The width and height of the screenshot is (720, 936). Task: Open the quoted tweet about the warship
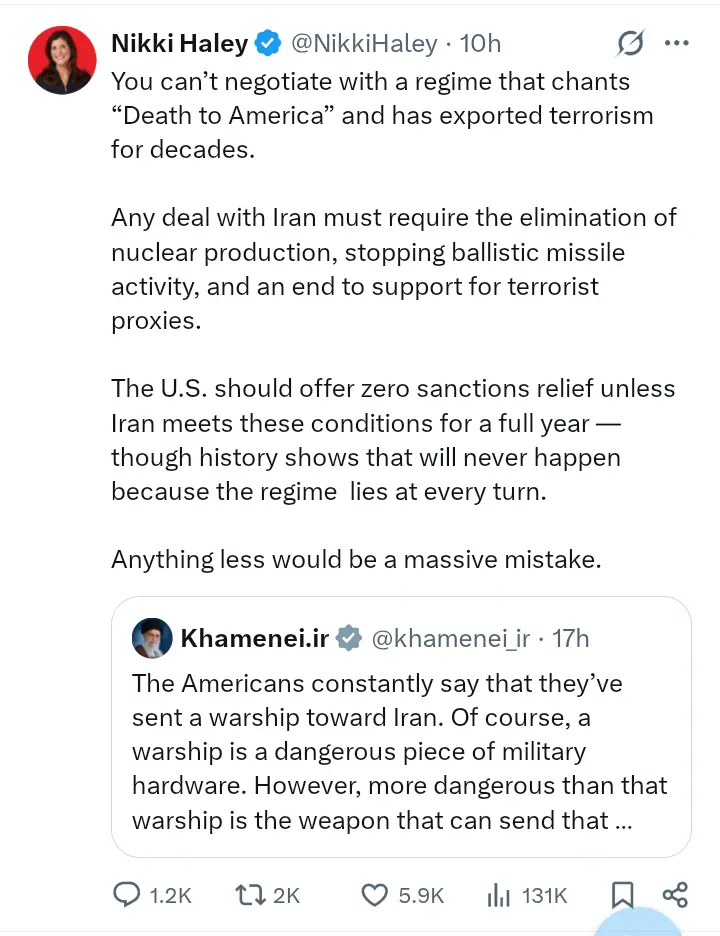[400, 752]
